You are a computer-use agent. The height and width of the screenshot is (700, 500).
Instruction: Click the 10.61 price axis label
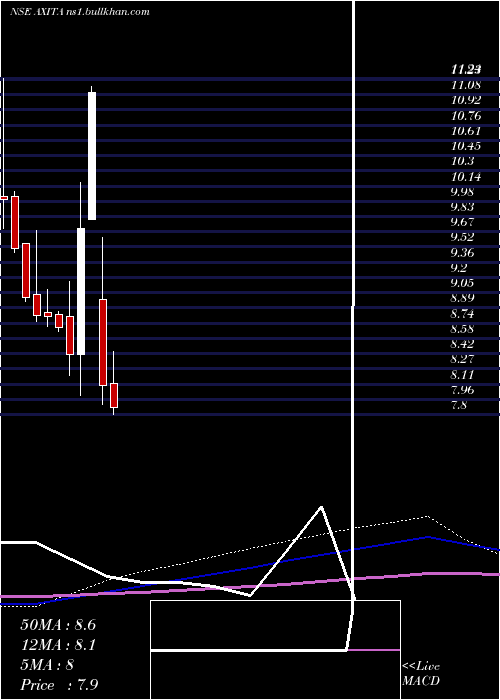(466, 131)
